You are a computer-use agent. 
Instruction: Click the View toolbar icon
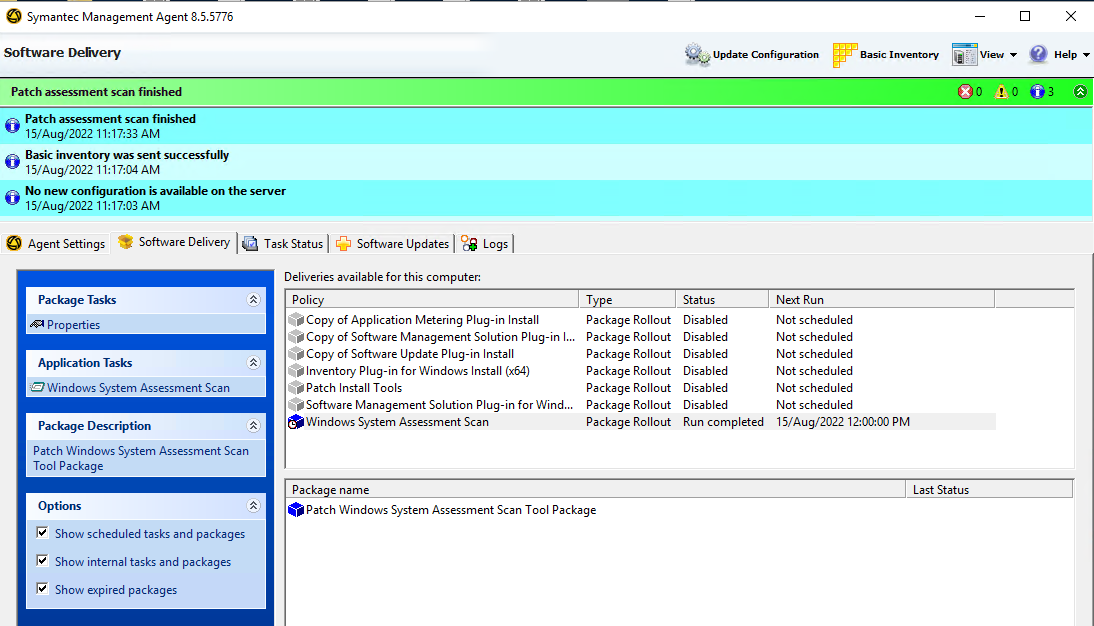pos(964,54)
